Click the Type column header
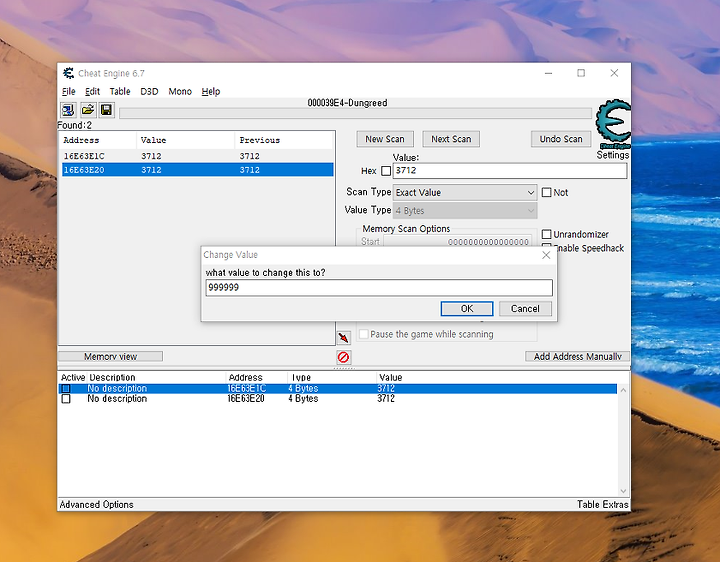The width and height of the screenshot is (720, 562). click(x=332, y=377)
